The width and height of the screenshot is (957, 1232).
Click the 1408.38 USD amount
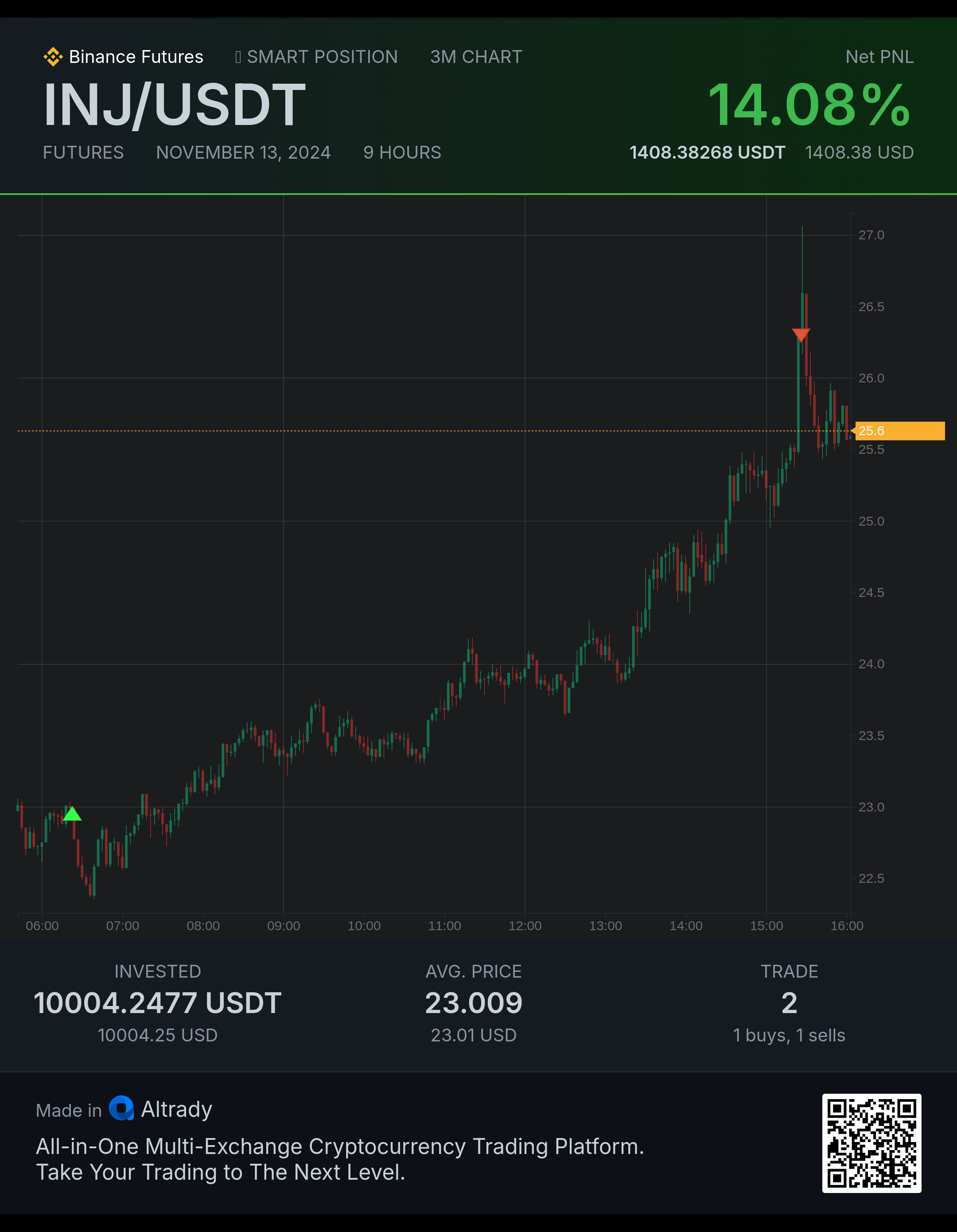coord(860,152)
